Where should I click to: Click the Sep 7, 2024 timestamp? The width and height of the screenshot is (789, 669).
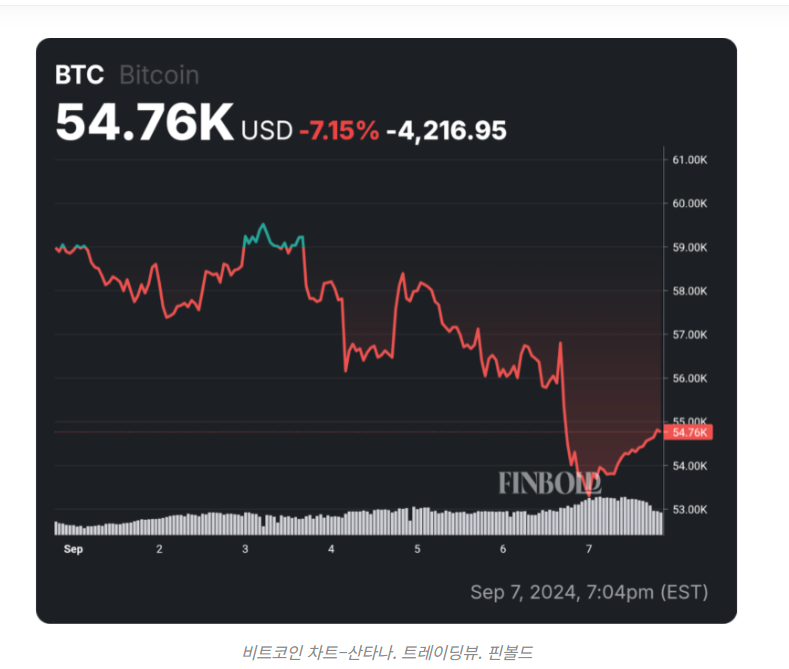(589, 593)
